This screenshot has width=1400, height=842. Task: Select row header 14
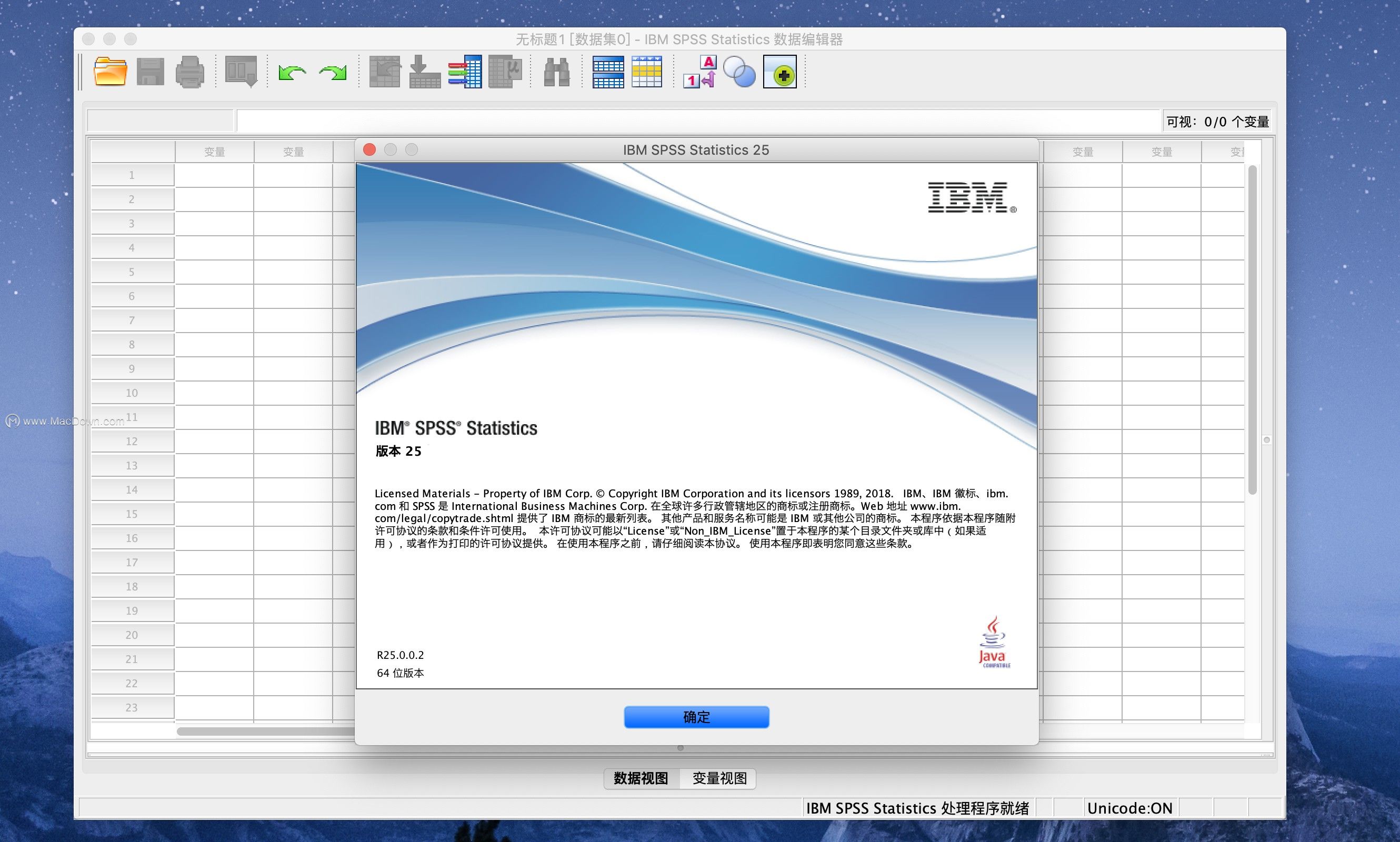[x=132, y=490]
